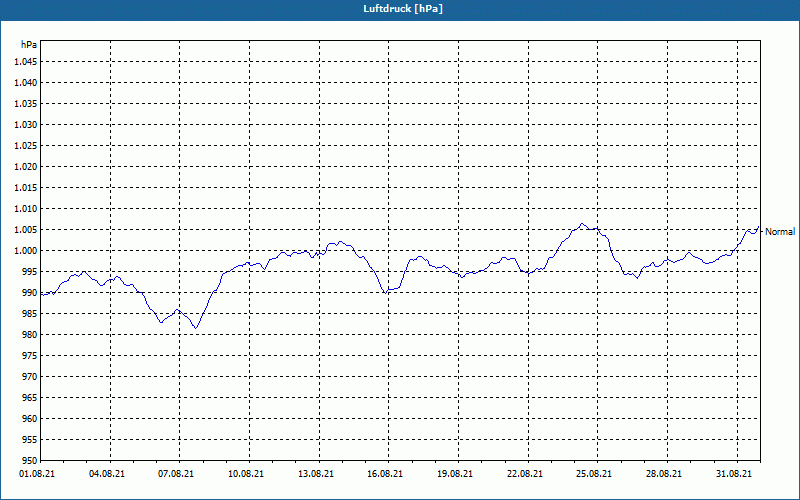Select the 1.035 y-axis value

tap(24, 104)
